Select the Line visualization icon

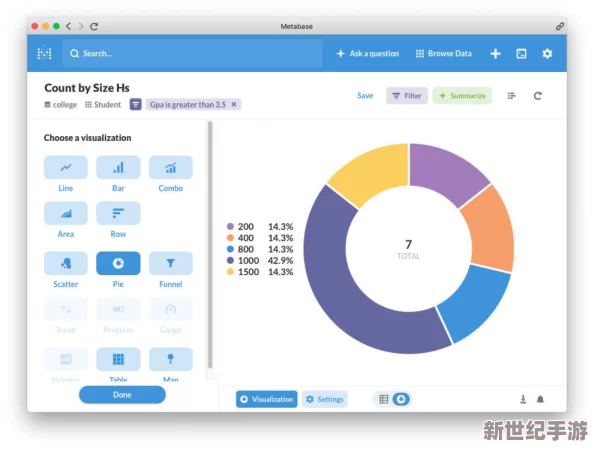click(x=66, y=167)
